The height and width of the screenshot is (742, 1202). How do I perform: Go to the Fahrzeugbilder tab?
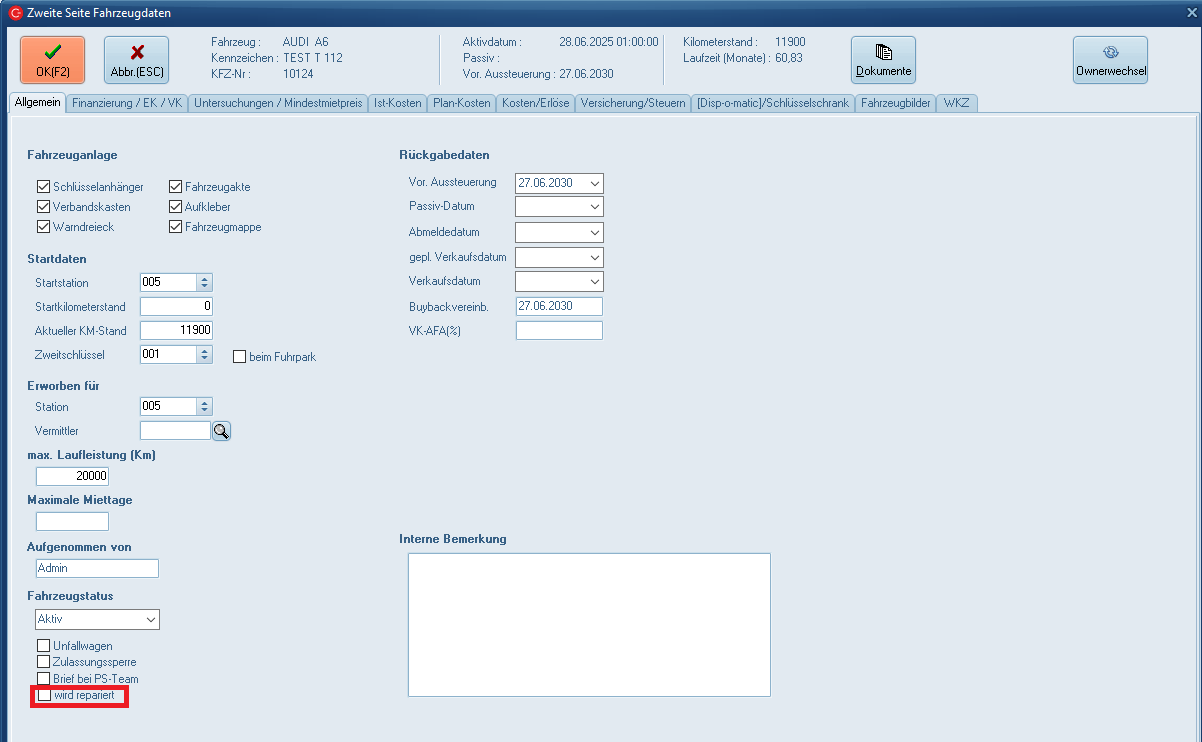(x=896, y=103)
